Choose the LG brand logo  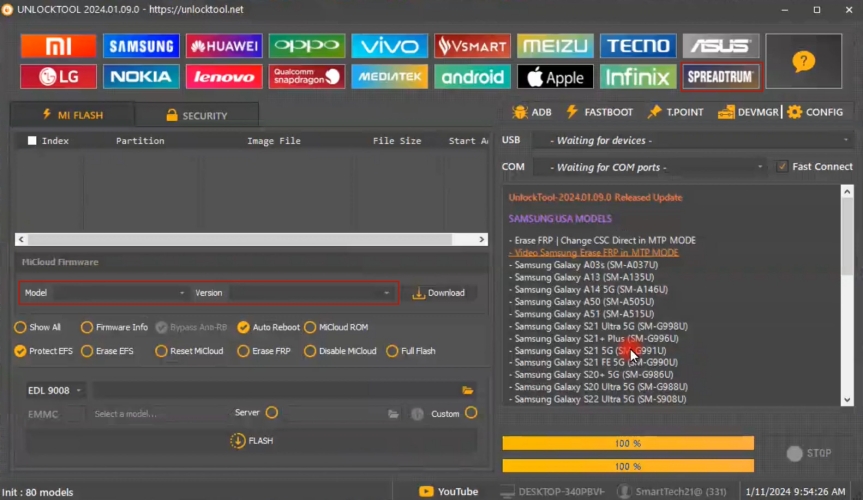pos(58,77)
